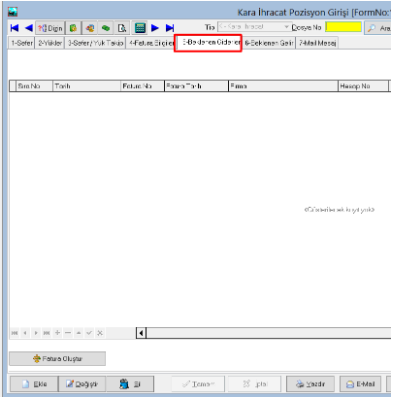
Task: Click the document preview magnifier icon
Action: tap(122, 28)
